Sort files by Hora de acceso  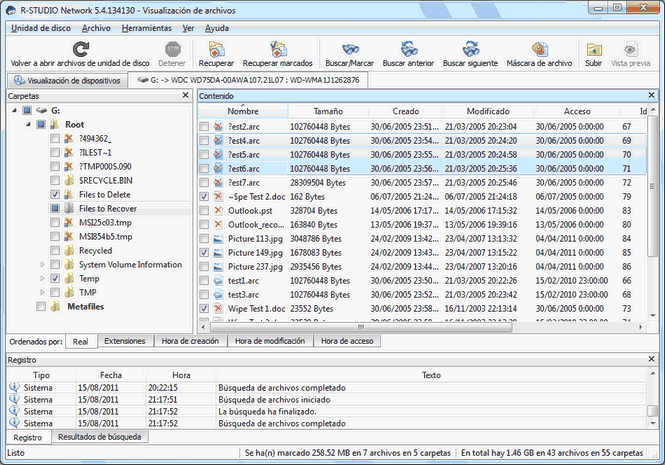pos(347,341)
